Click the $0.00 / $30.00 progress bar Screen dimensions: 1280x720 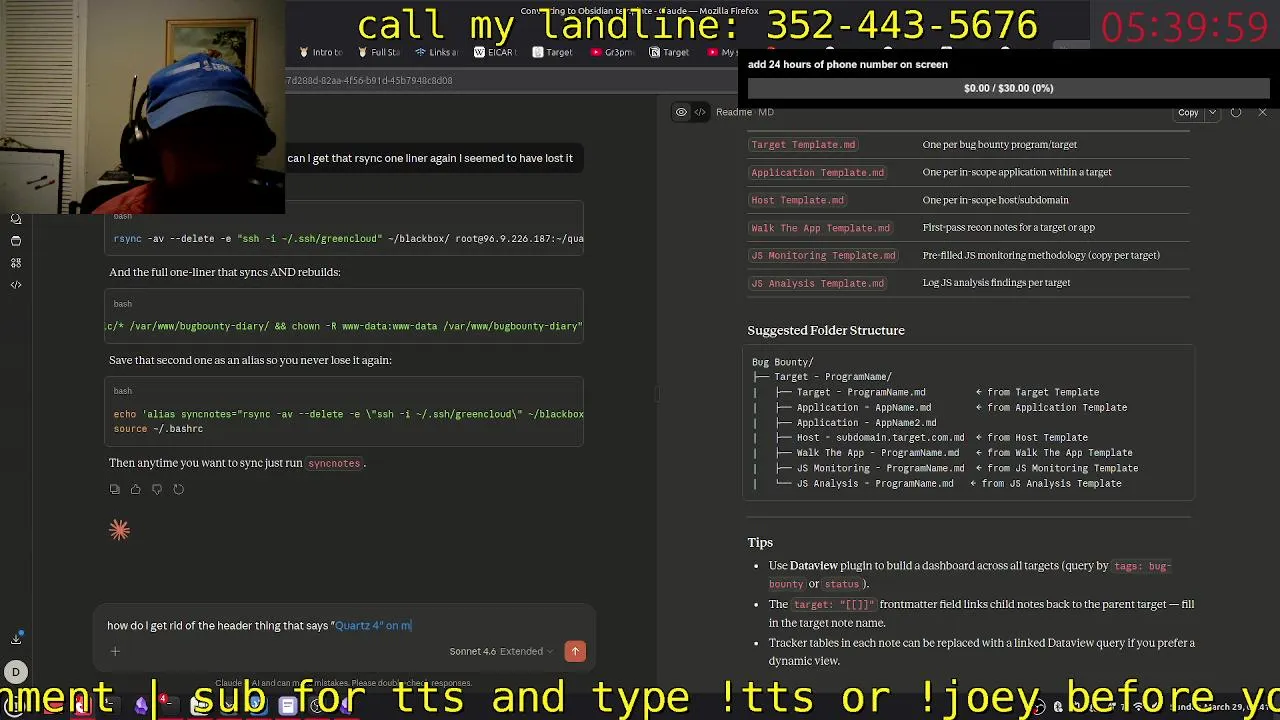(x=1008, y=88)
